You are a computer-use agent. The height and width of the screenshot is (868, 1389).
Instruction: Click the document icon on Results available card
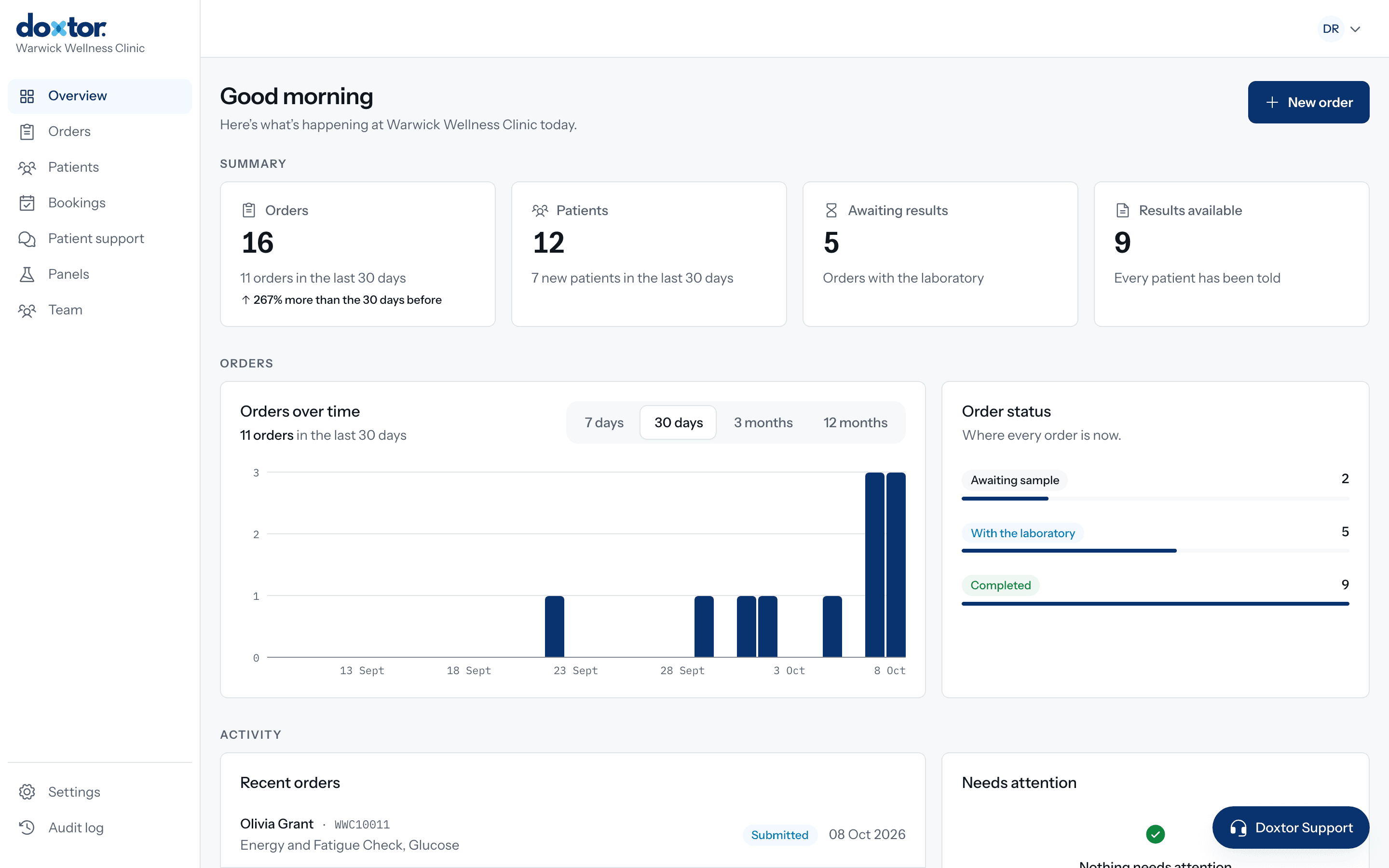click(x=1123, y=210)
